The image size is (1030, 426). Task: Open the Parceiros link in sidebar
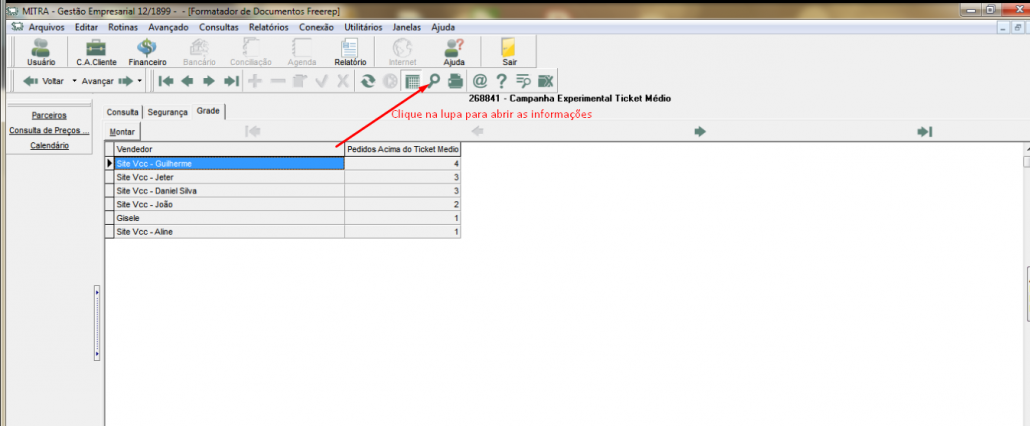click(x=49, y=115)
